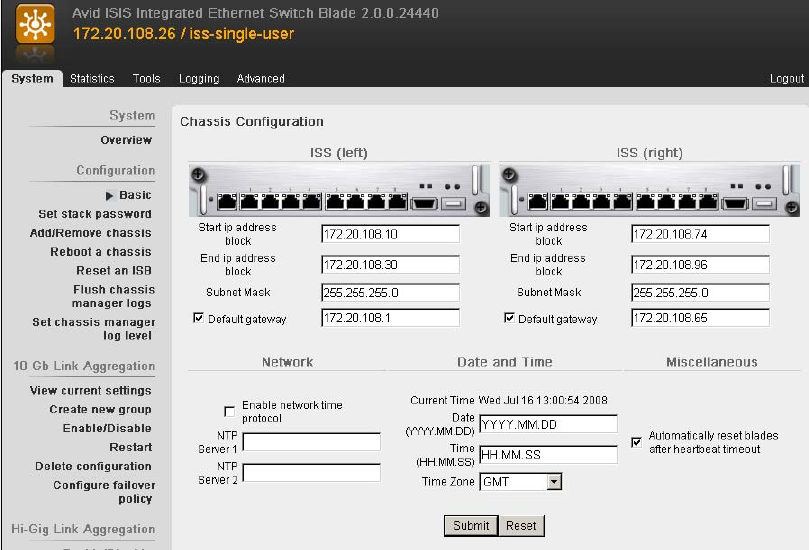
Task: Click the NTP Server 2 field
Action: pos(312,473)
